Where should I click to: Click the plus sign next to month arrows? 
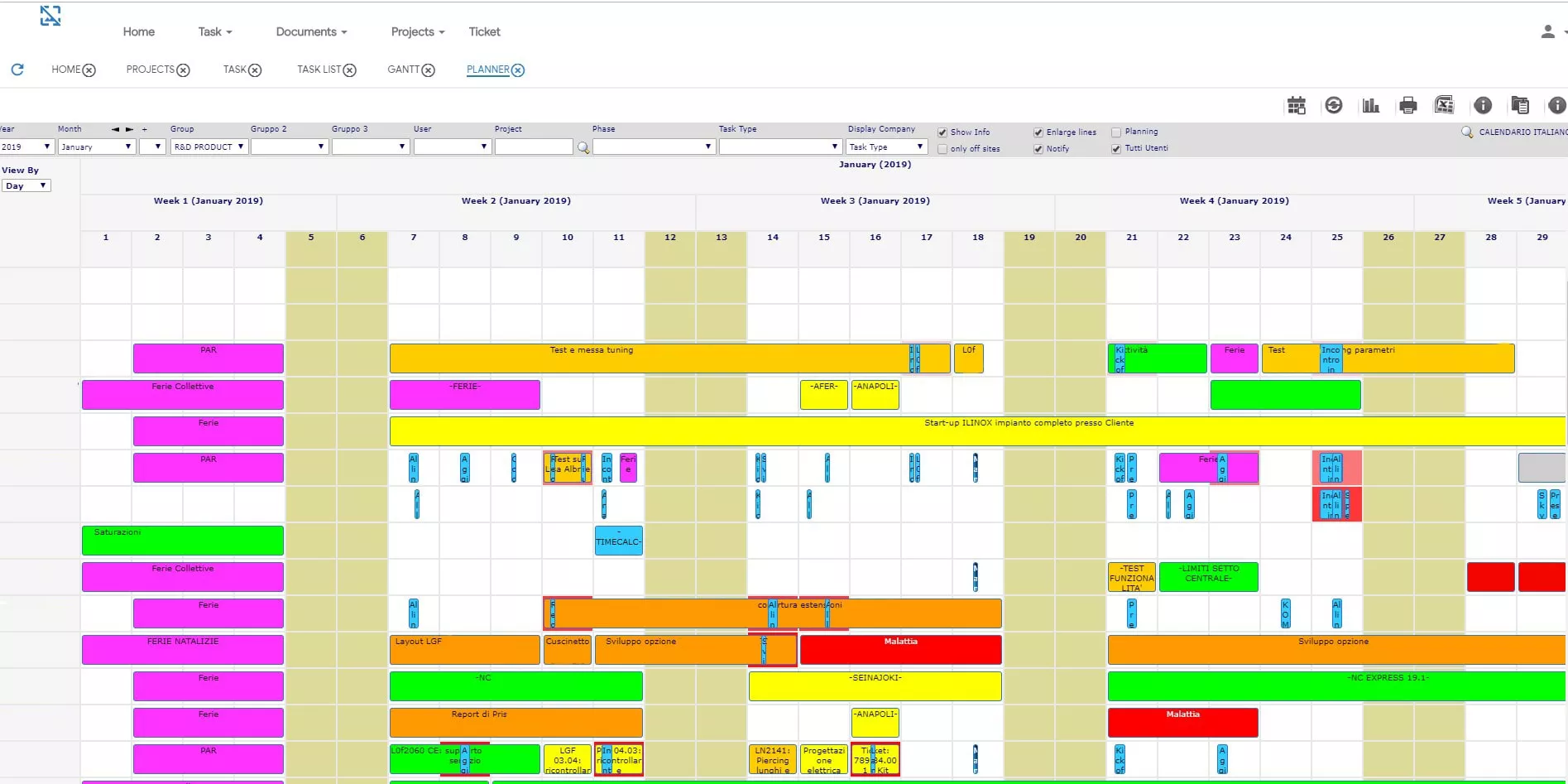click(x=145, y=129)
